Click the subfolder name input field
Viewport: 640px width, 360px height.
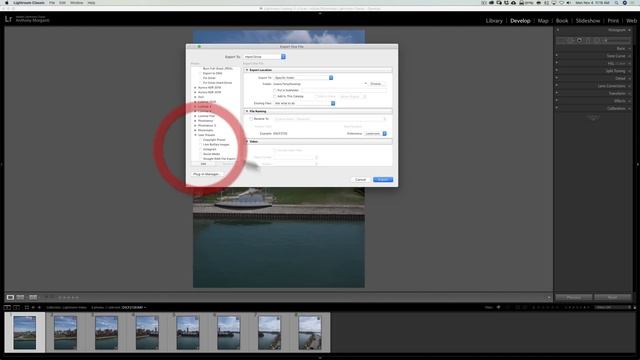coord(344,90)
